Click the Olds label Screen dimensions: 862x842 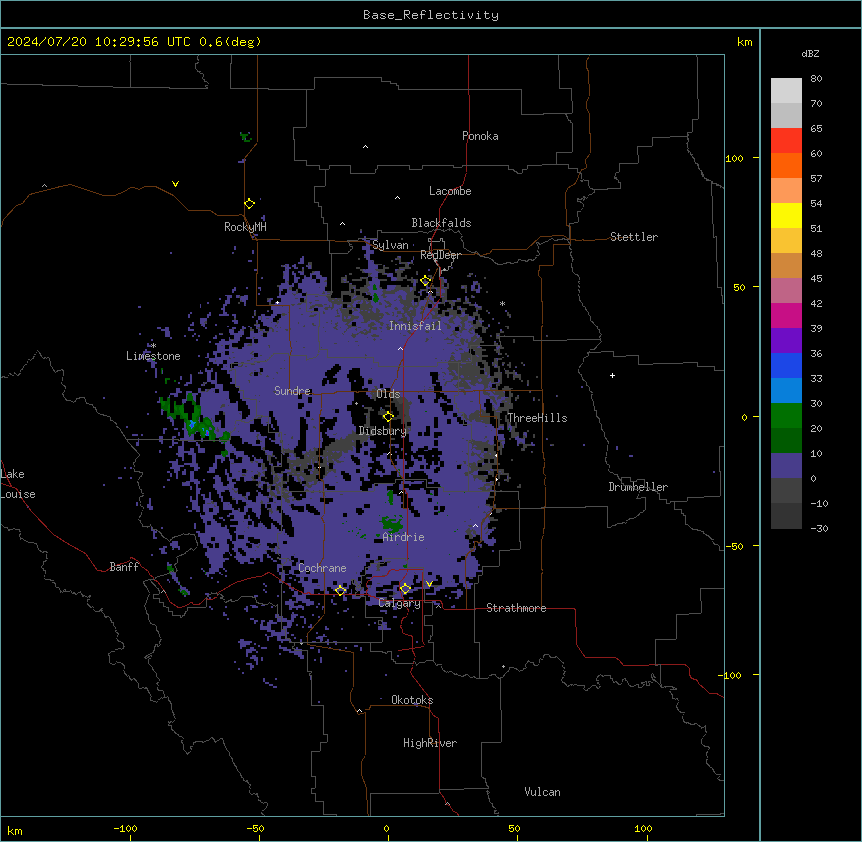click(388, 394)
